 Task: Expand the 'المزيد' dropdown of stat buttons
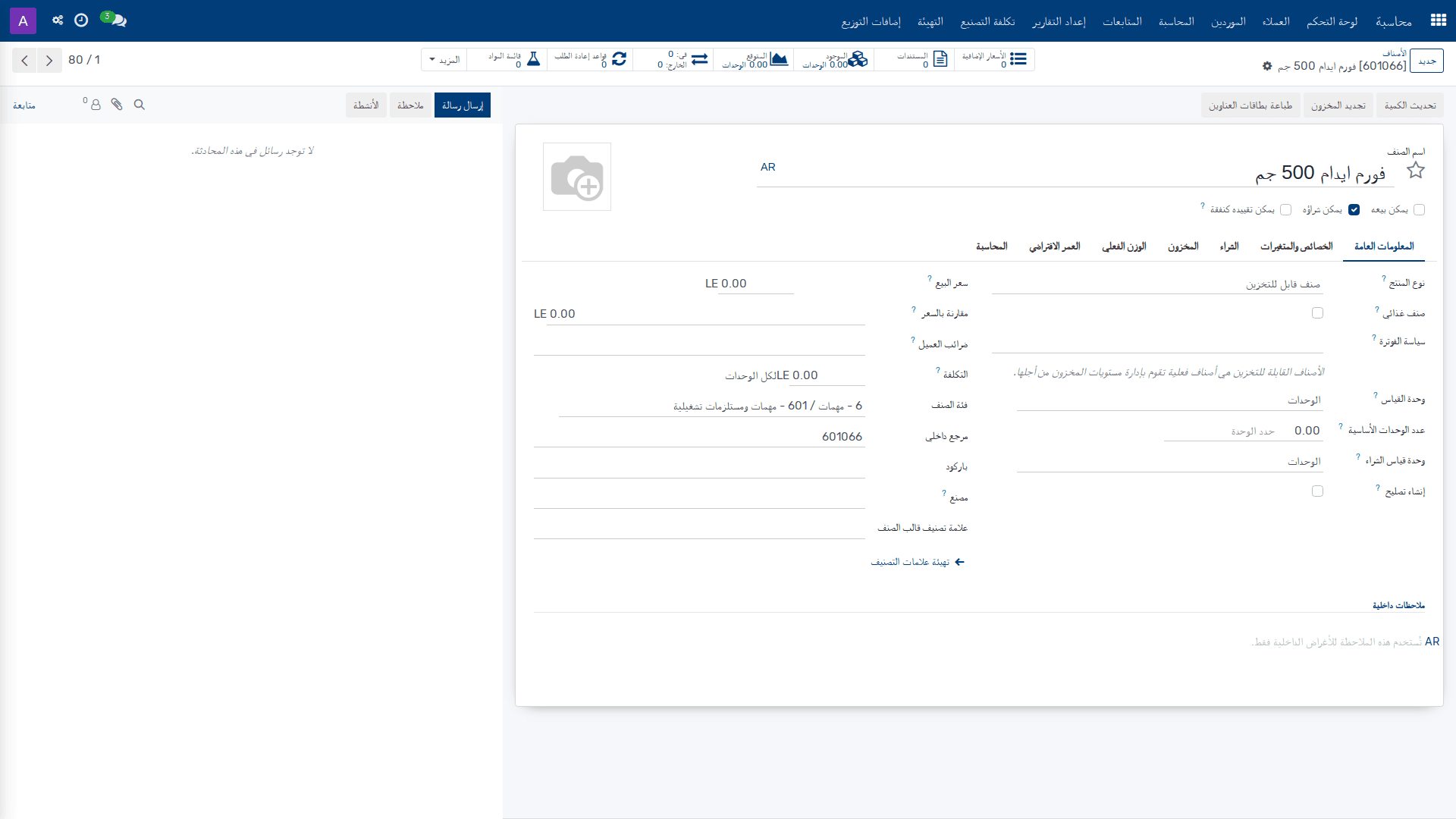[x=444, y=60]
